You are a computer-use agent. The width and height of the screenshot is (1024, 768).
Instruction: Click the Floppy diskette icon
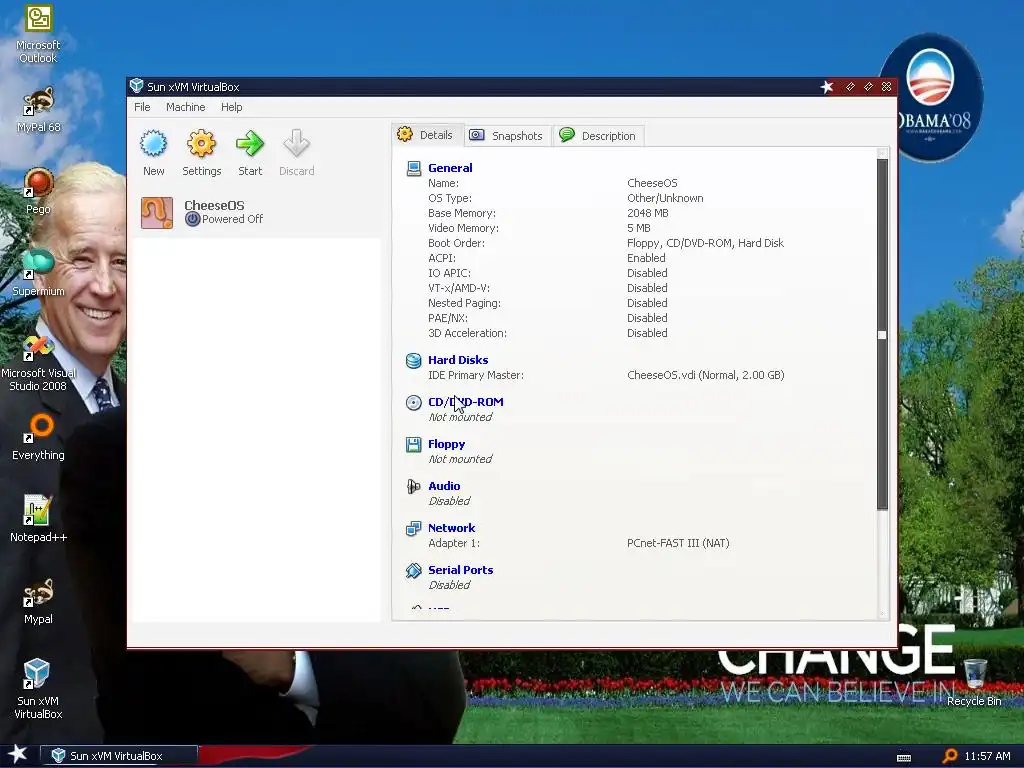point(413,445)
